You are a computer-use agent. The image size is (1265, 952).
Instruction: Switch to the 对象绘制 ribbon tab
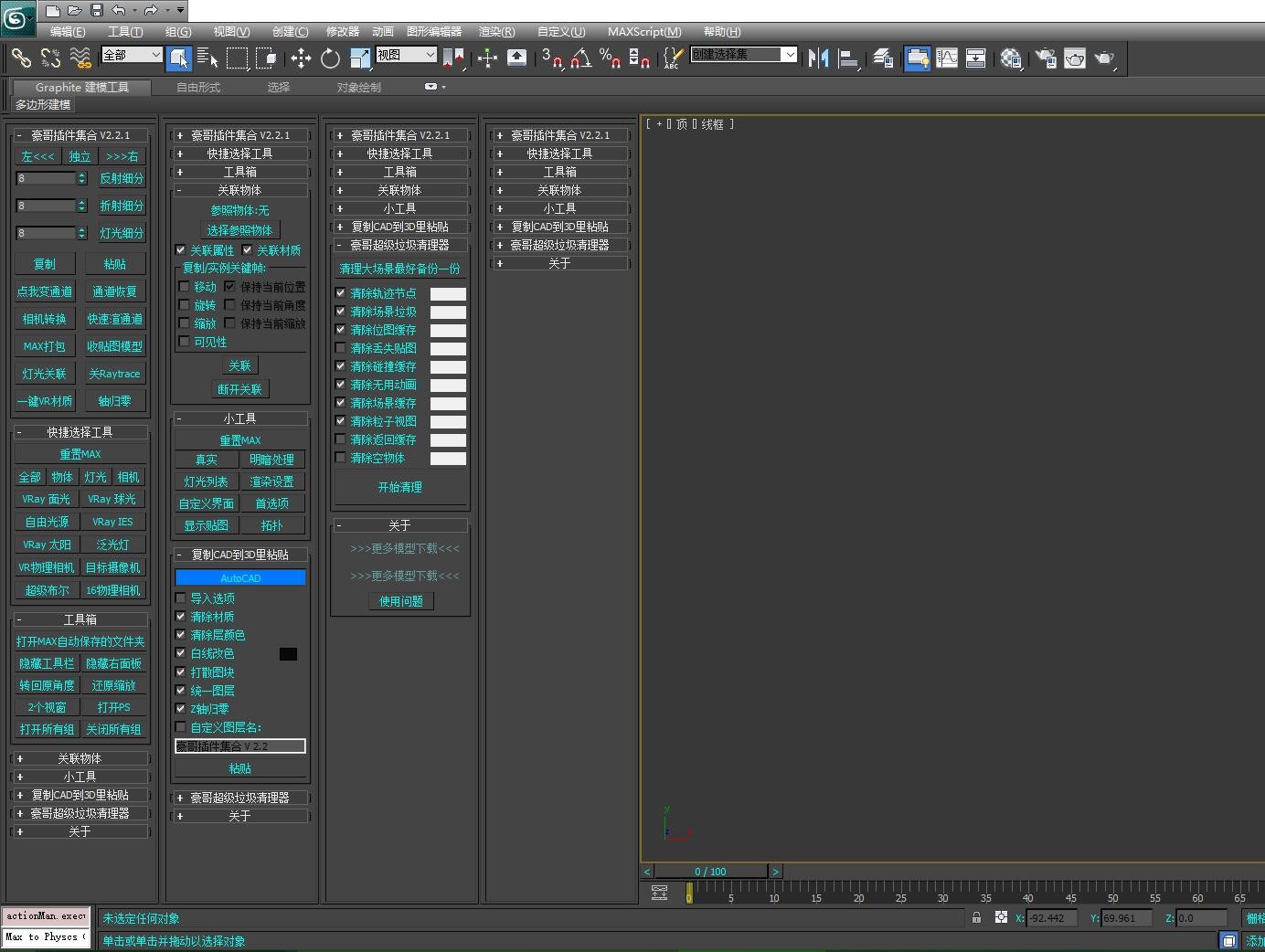coord(359,87)
